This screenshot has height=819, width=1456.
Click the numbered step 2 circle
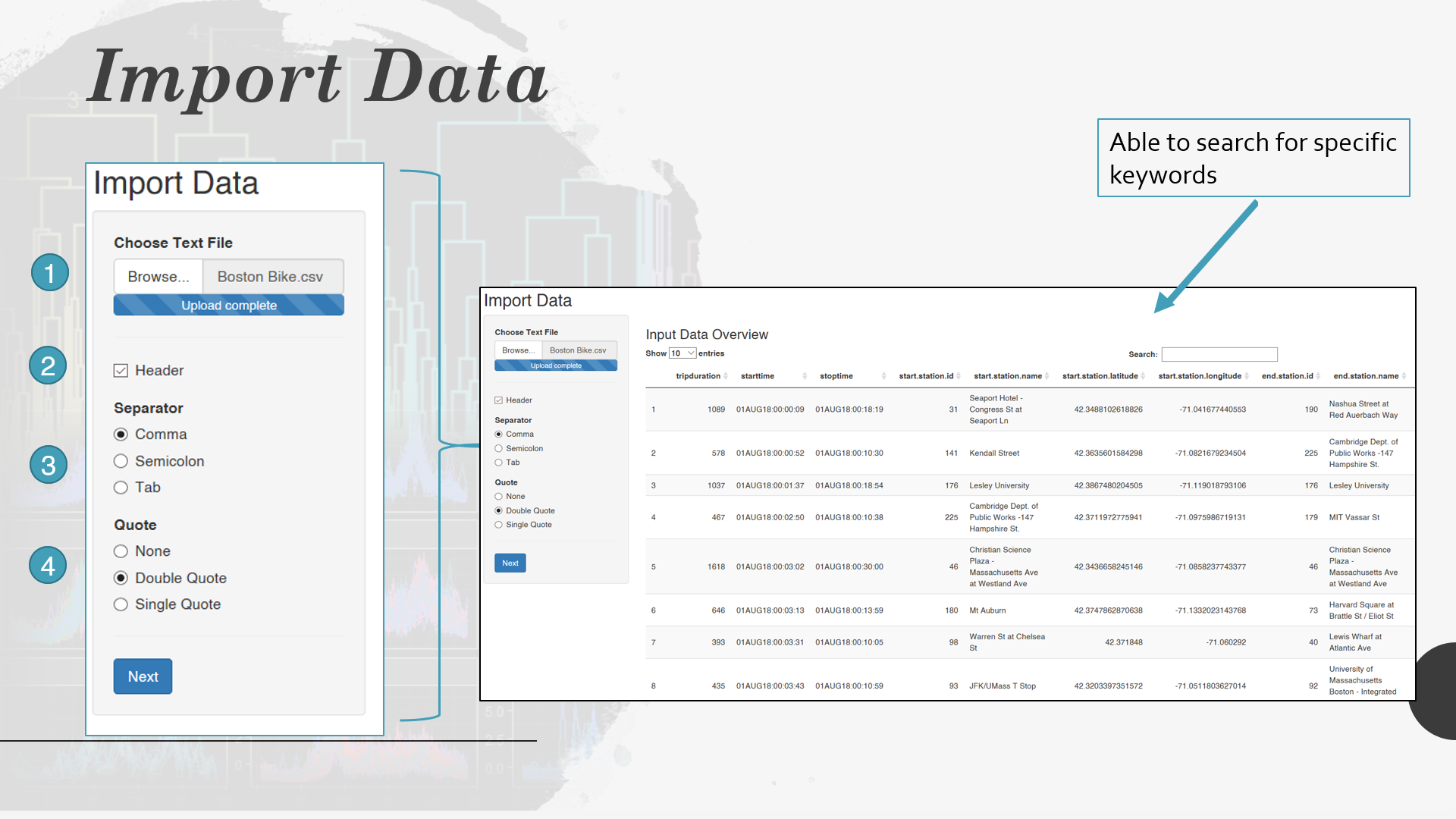coord(48,366)
